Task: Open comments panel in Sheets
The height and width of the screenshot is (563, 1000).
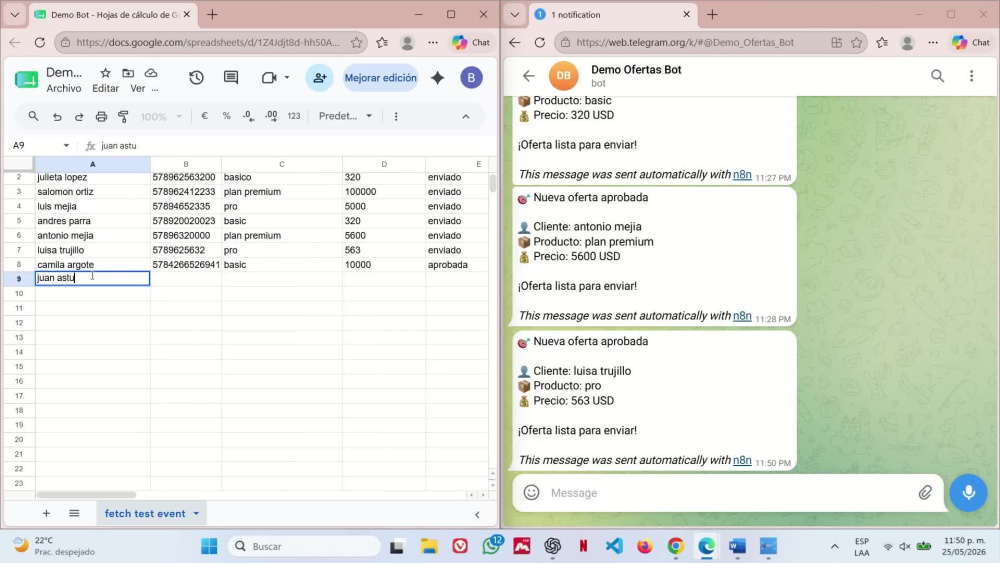Action: [x=231, y=78]
